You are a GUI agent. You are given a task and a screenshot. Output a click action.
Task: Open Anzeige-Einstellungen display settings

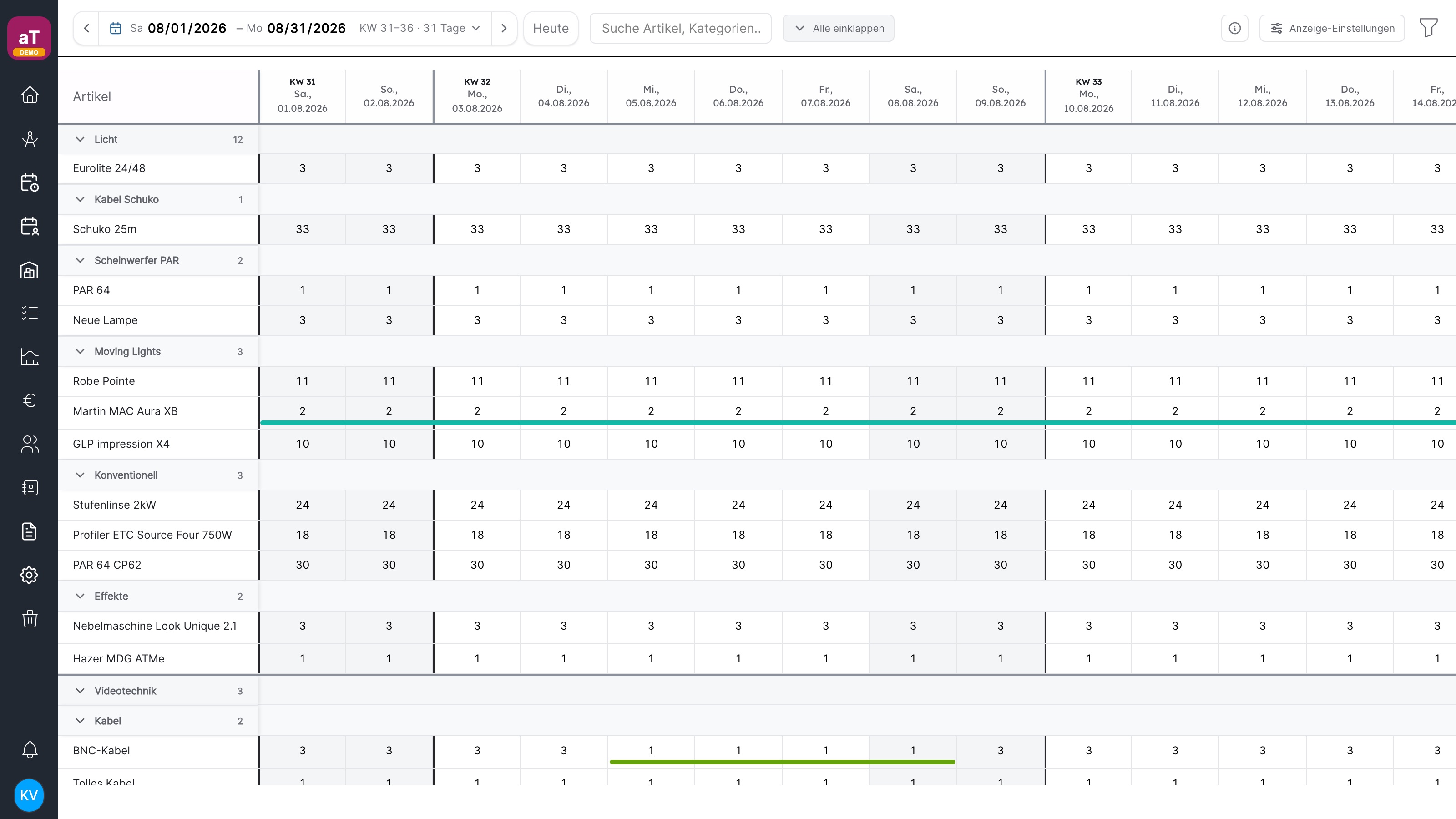click(x=1332, y=28)
